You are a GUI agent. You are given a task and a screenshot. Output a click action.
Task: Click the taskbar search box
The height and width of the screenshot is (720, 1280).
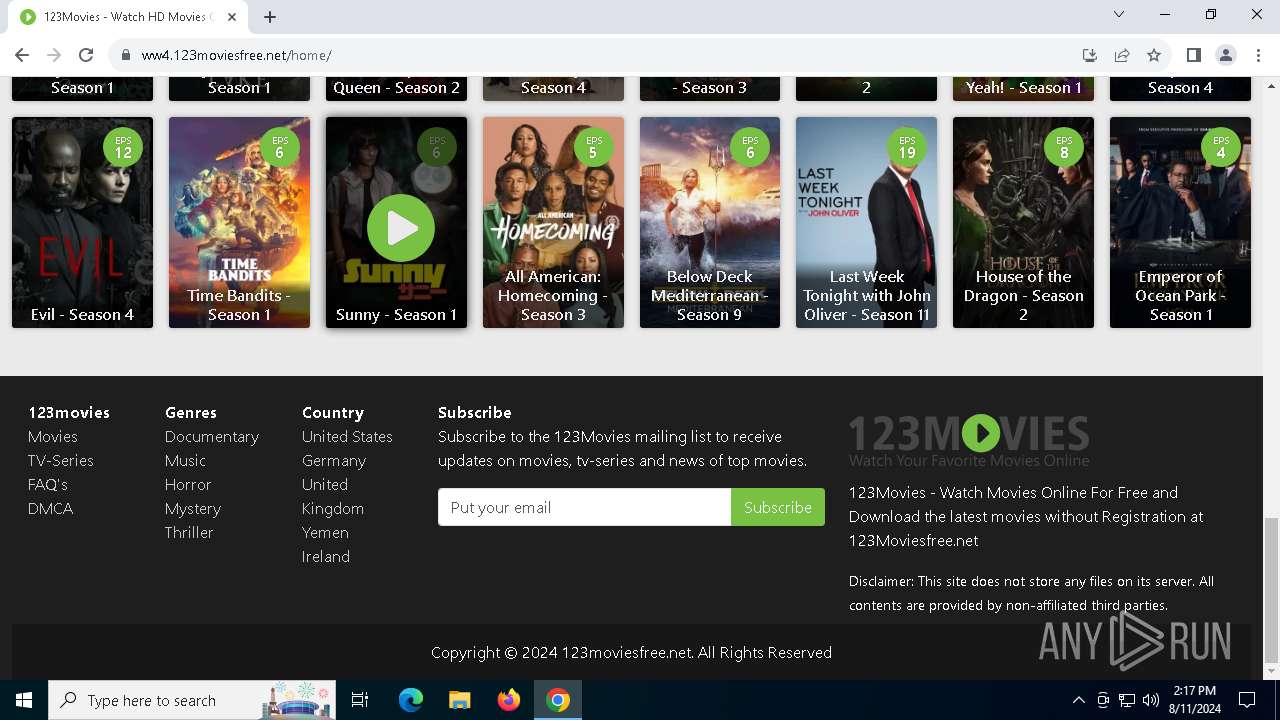point(192,700)
